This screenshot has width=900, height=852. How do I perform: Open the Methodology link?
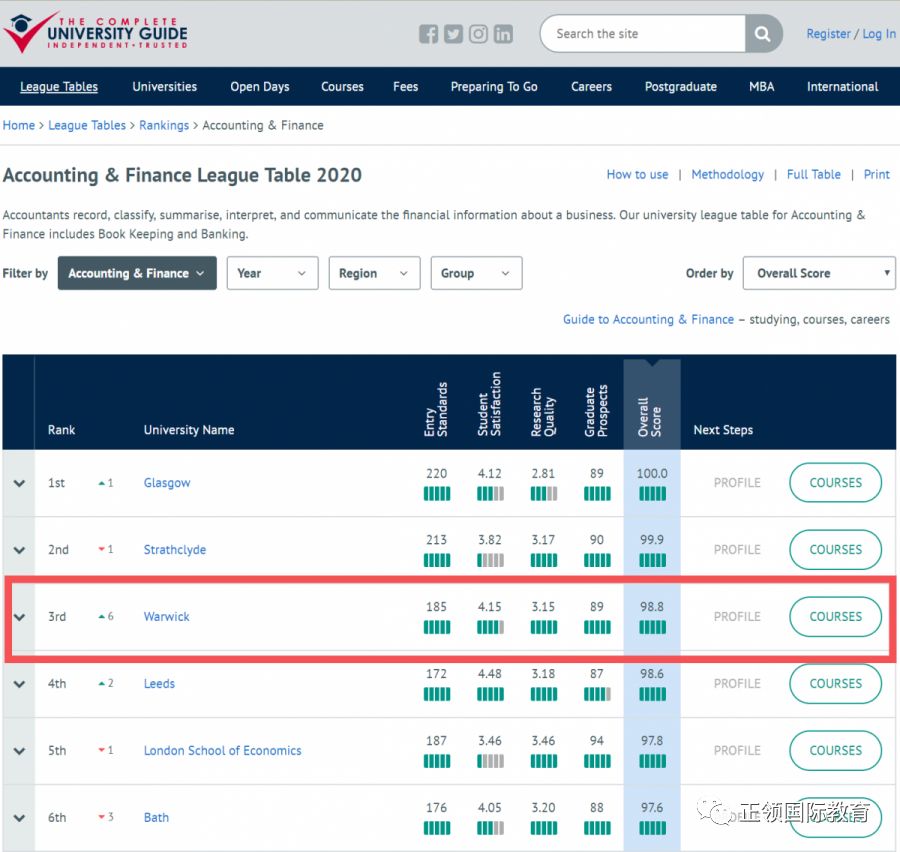click(x=727, y=175)
